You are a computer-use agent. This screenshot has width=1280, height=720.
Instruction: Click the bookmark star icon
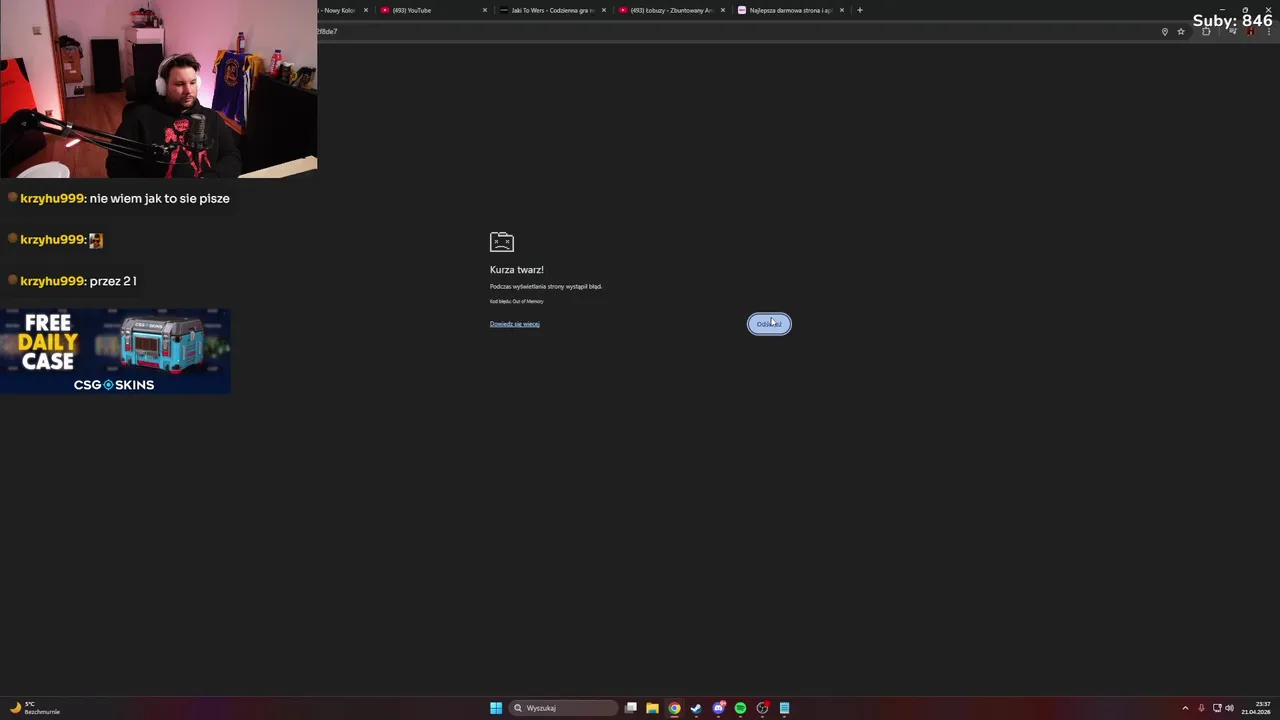pos(1181,32)
